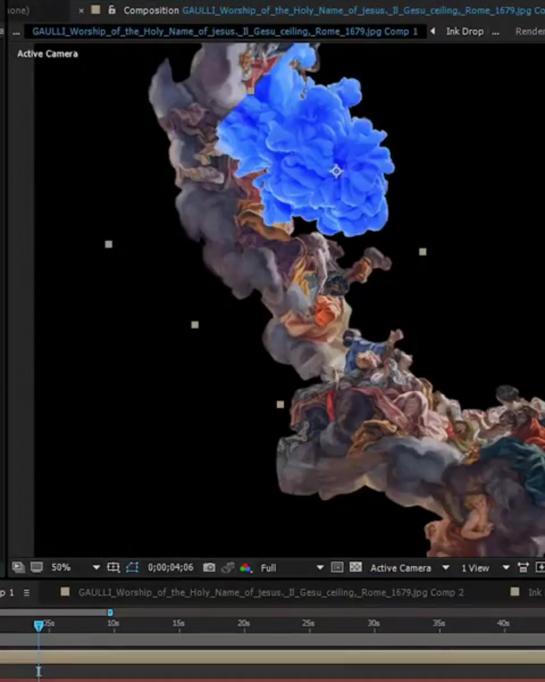Click the Fast Previews icon at toolbar edge

point(540,567)
